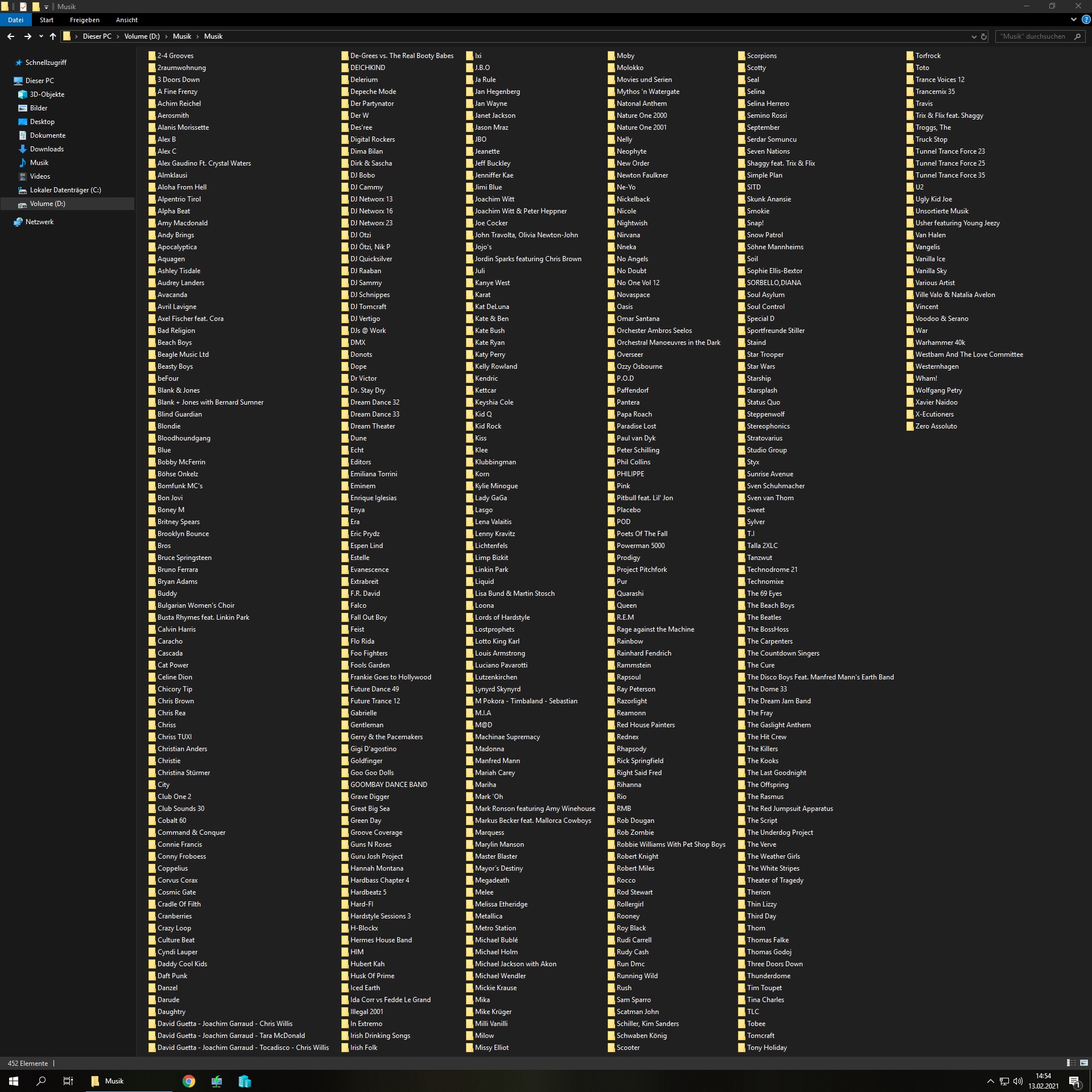Open the Ansicht ribbon tab
1092x1092 pixels.
[127, 20]
